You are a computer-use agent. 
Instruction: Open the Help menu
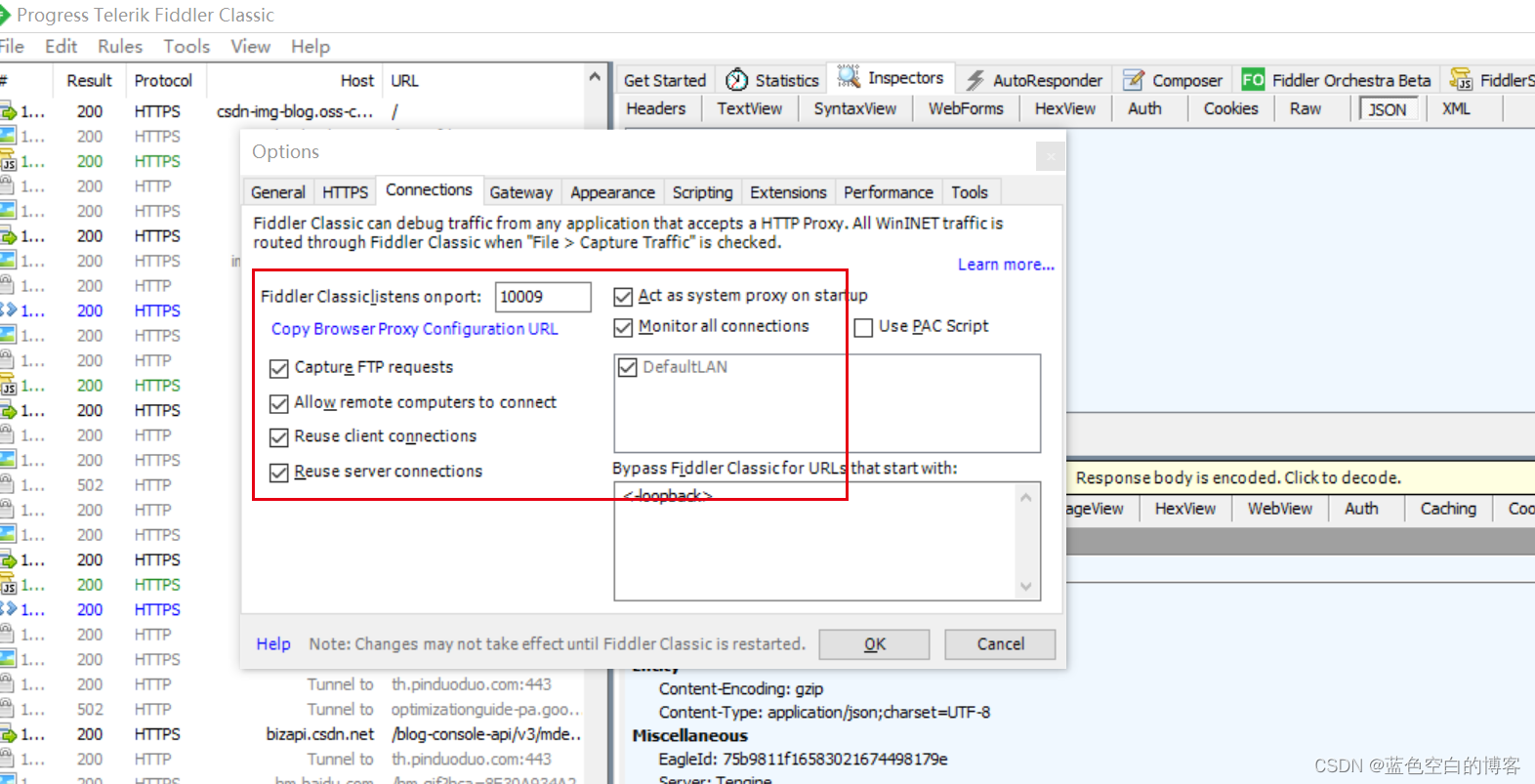tap(311, 46)
